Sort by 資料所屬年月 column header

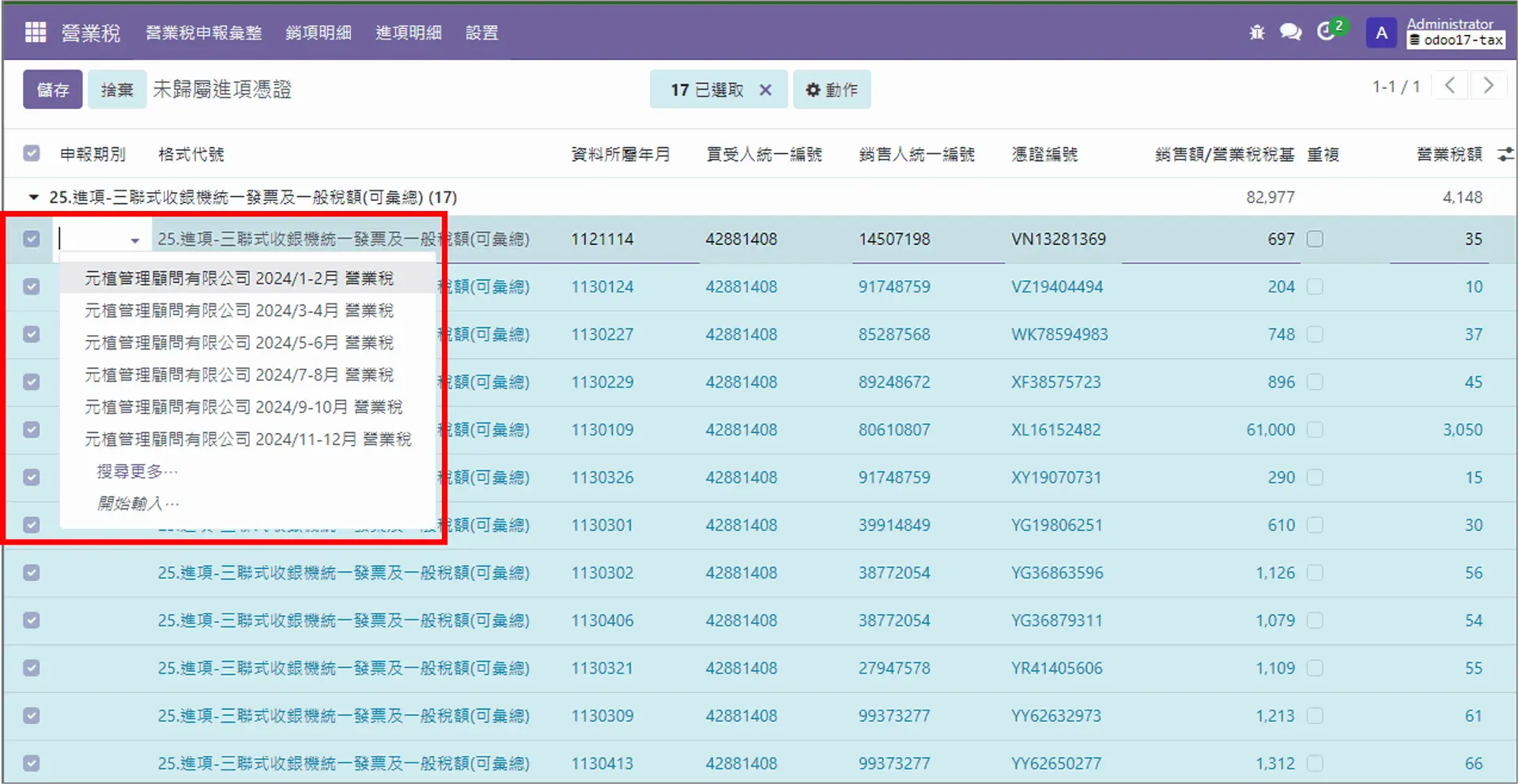(621, 154)
